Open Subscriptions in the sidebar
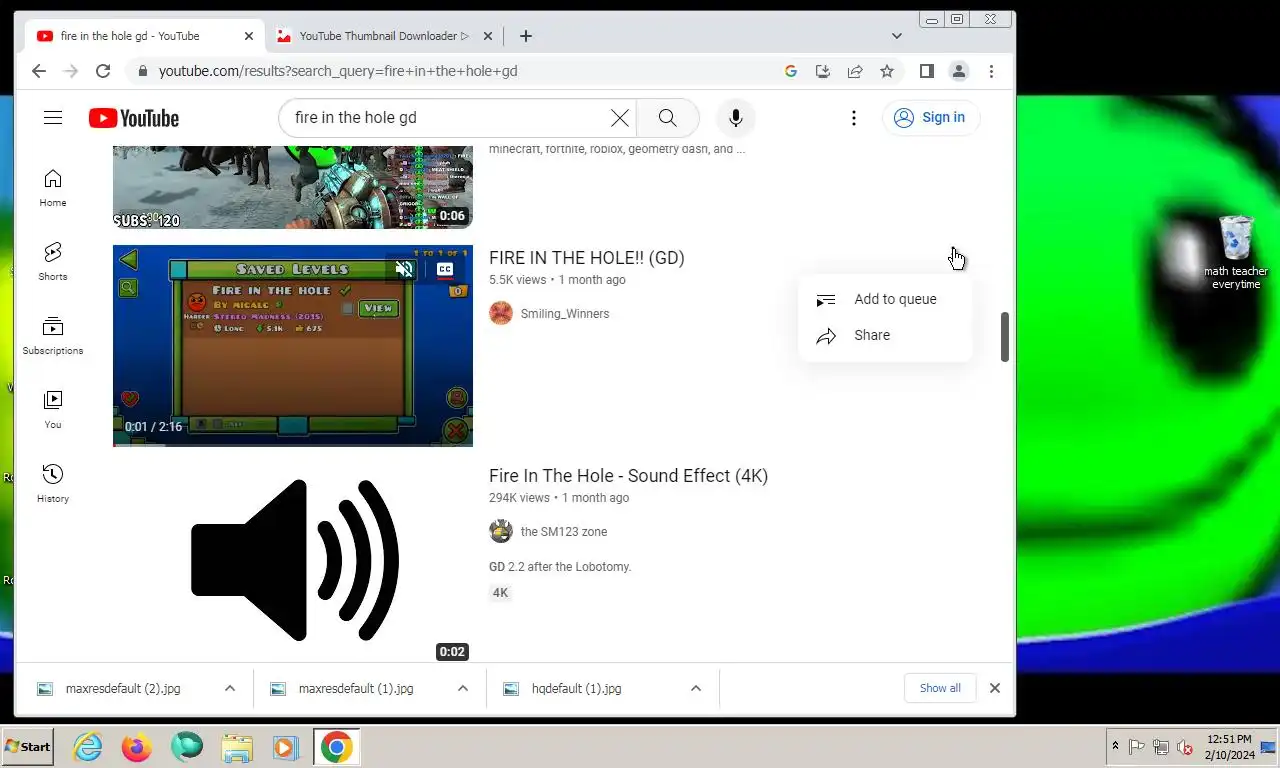1280x768 pixels. point(53,336)
